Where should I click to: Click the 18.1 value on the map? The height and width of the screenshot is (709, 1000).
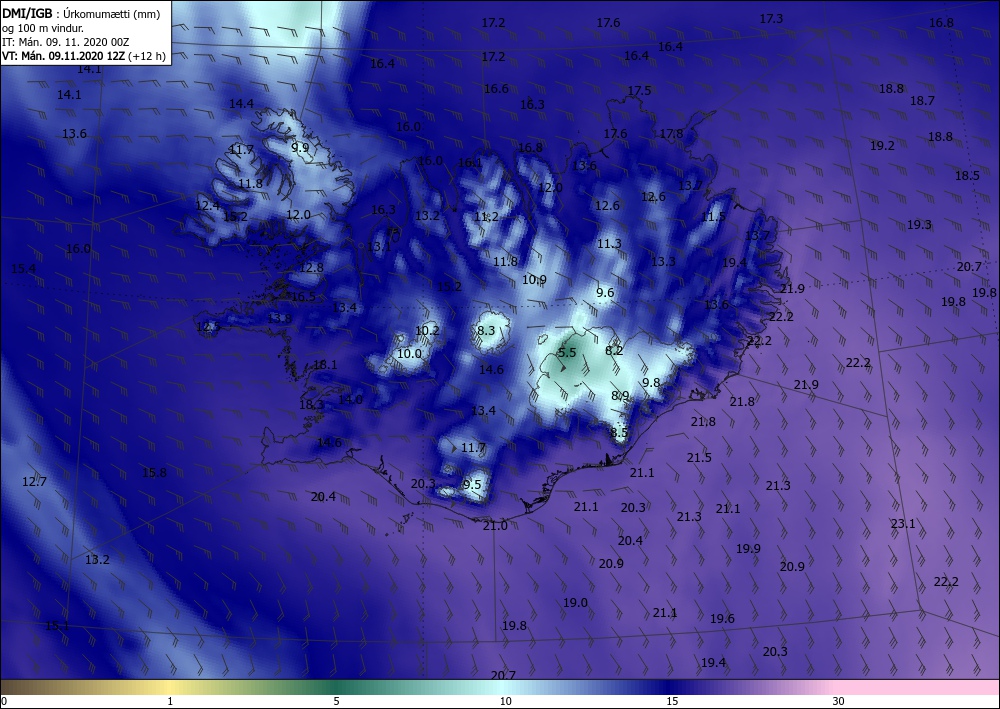(325, 365)
